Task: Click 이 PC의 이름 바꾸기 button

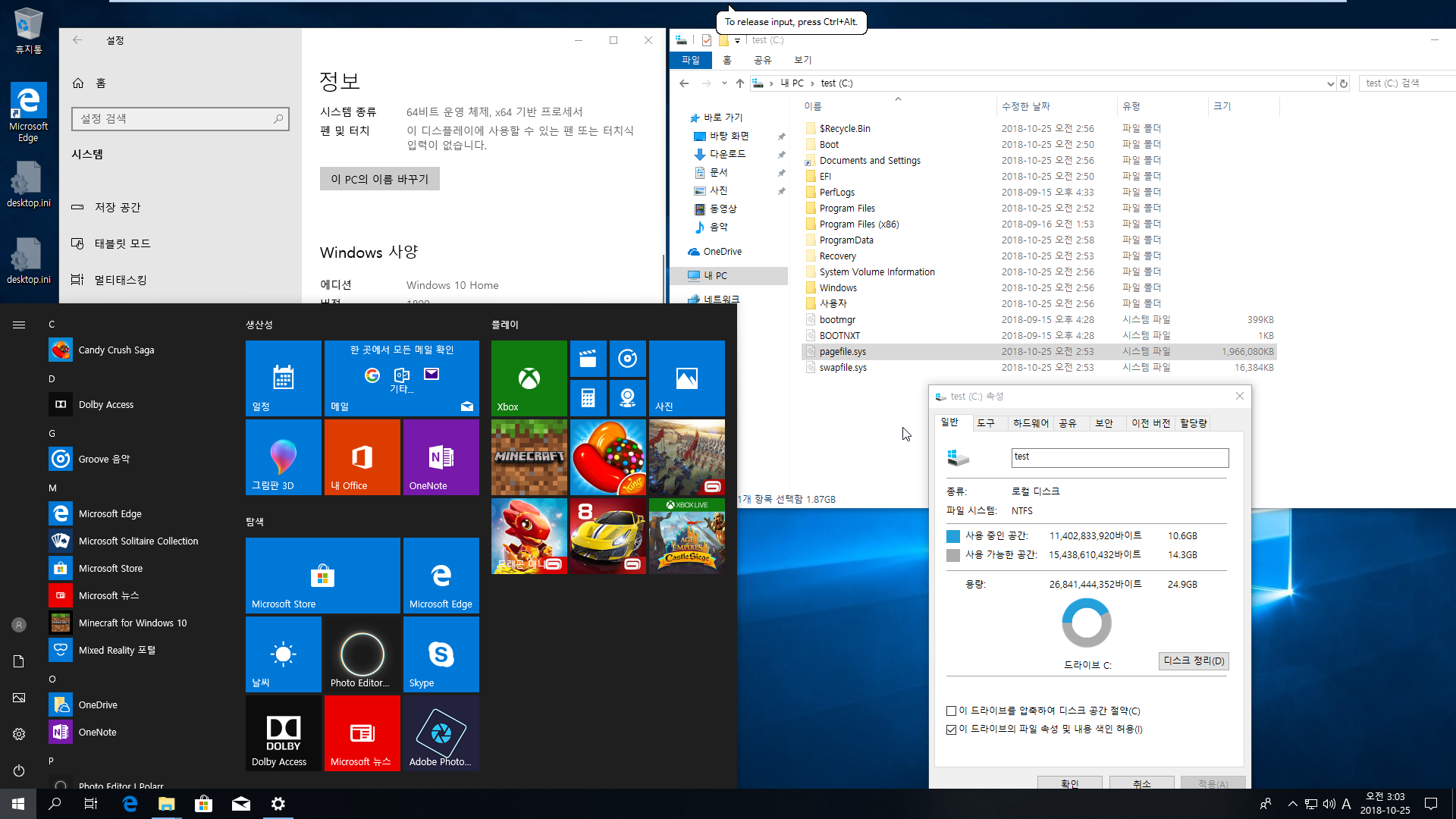Action: [x=380, y=178]
